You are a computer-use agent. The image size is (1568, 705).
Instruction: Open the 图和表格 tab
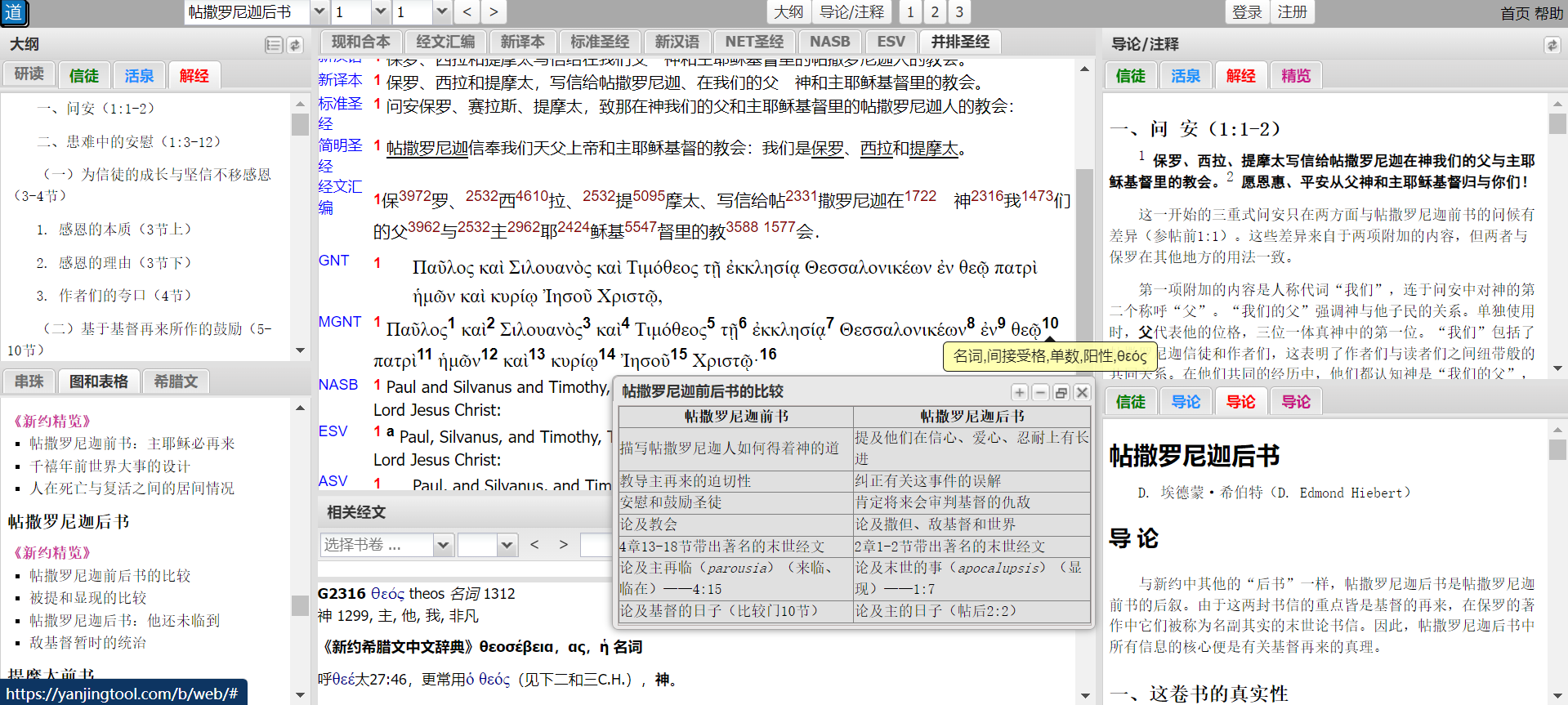(x=99, y=382)
